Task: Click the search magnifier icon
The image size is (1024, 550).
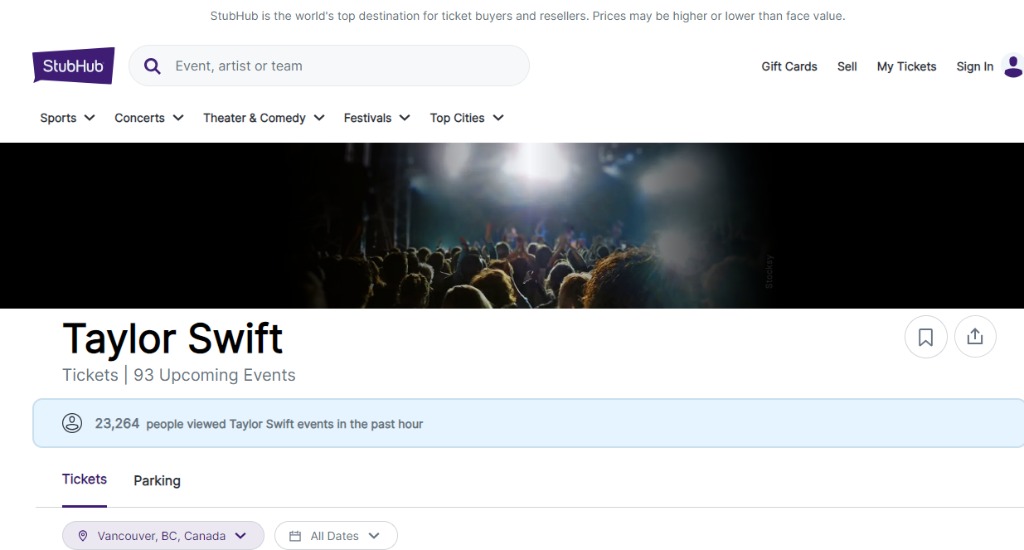Action: pos(152,66)
